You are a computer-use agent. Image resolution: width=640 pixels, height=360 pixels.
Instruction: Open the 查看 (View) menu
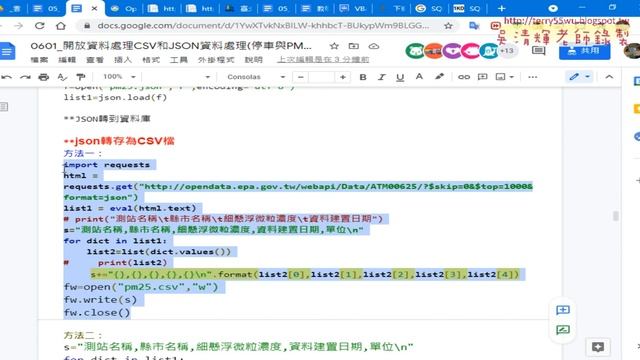pos(95,60)
